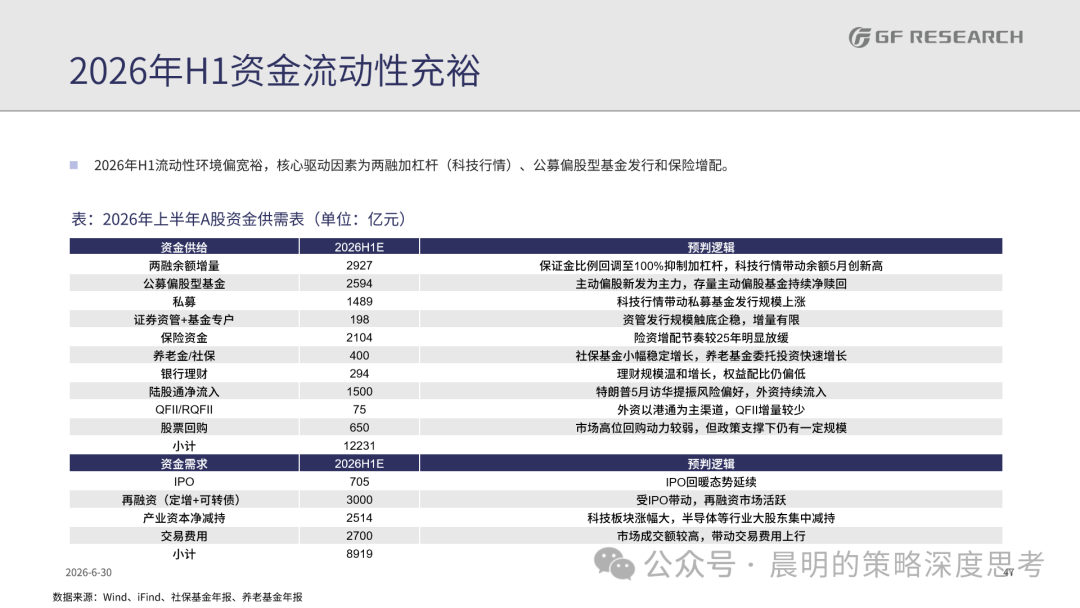
Task: Click the logic text '市场成交额较高，带动交易费用上行'
Action: click(x=711, y=536)
